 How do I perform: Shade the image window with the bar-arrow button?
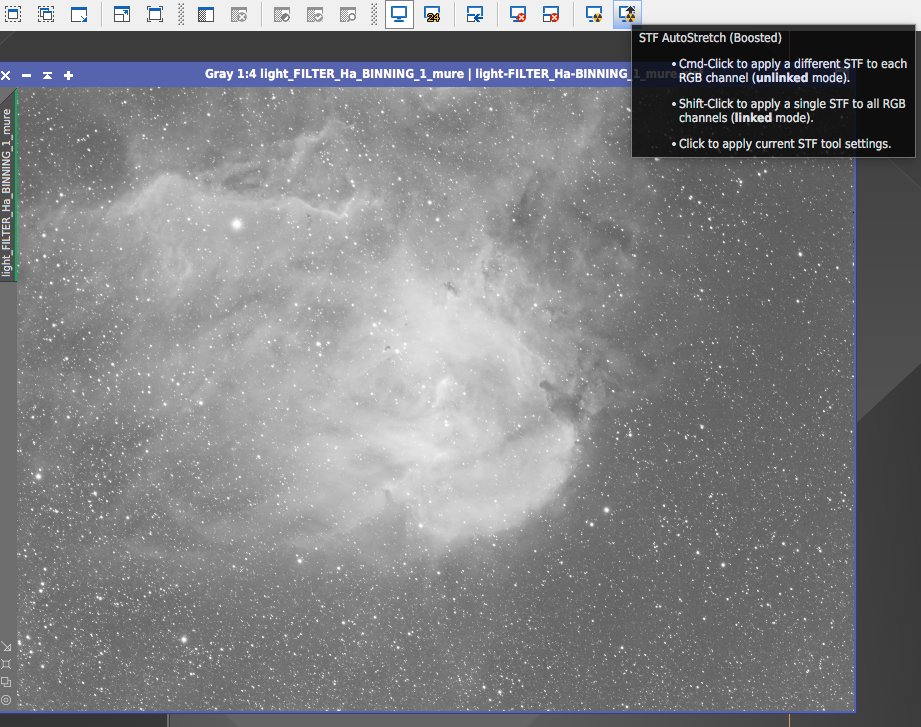click(x=48, y=75)
